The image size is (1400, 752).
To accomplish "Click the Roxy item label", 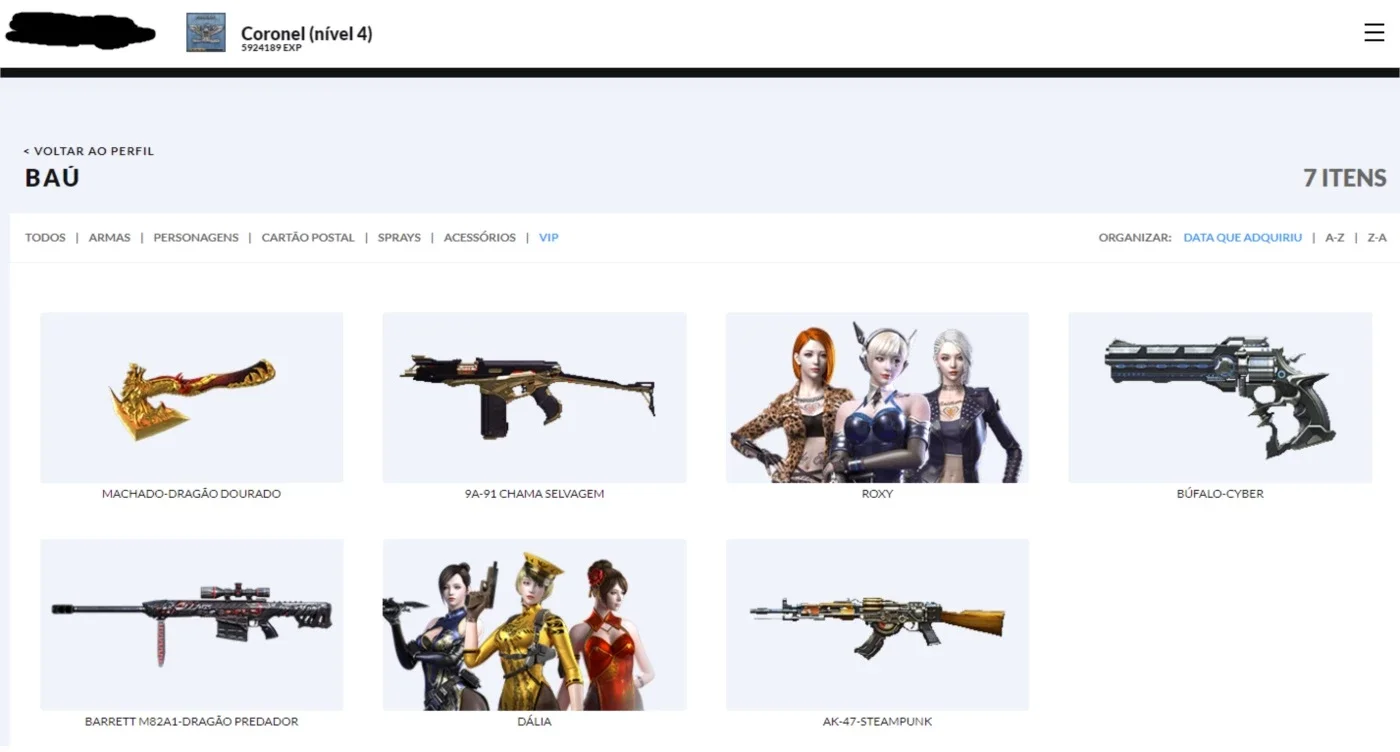I will click(877, 494).
